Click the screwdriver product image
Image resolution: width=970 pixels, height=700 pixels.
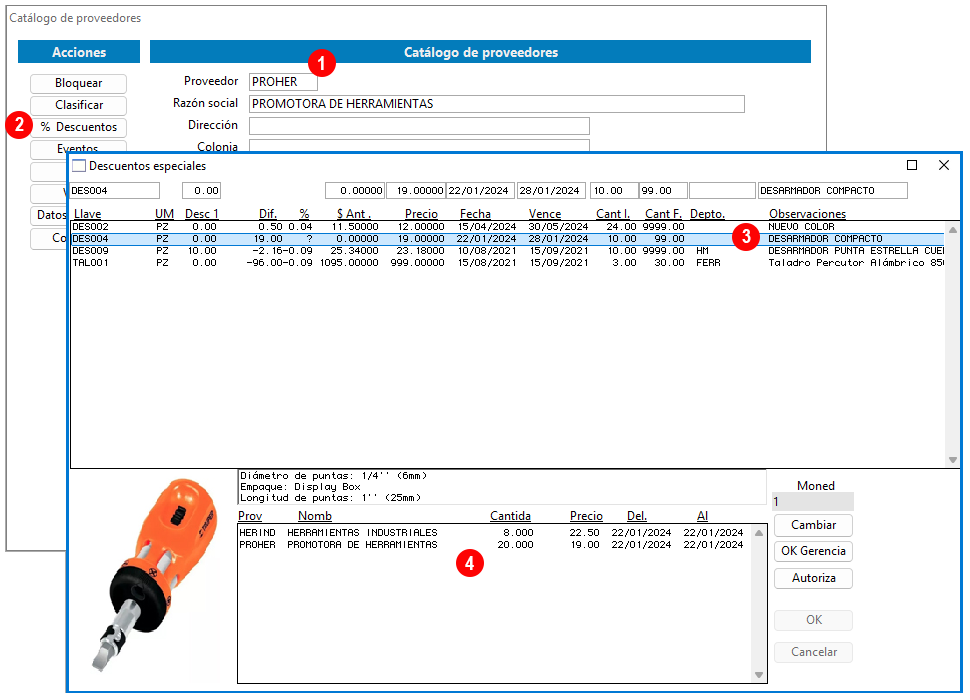(x=155, y=575)
